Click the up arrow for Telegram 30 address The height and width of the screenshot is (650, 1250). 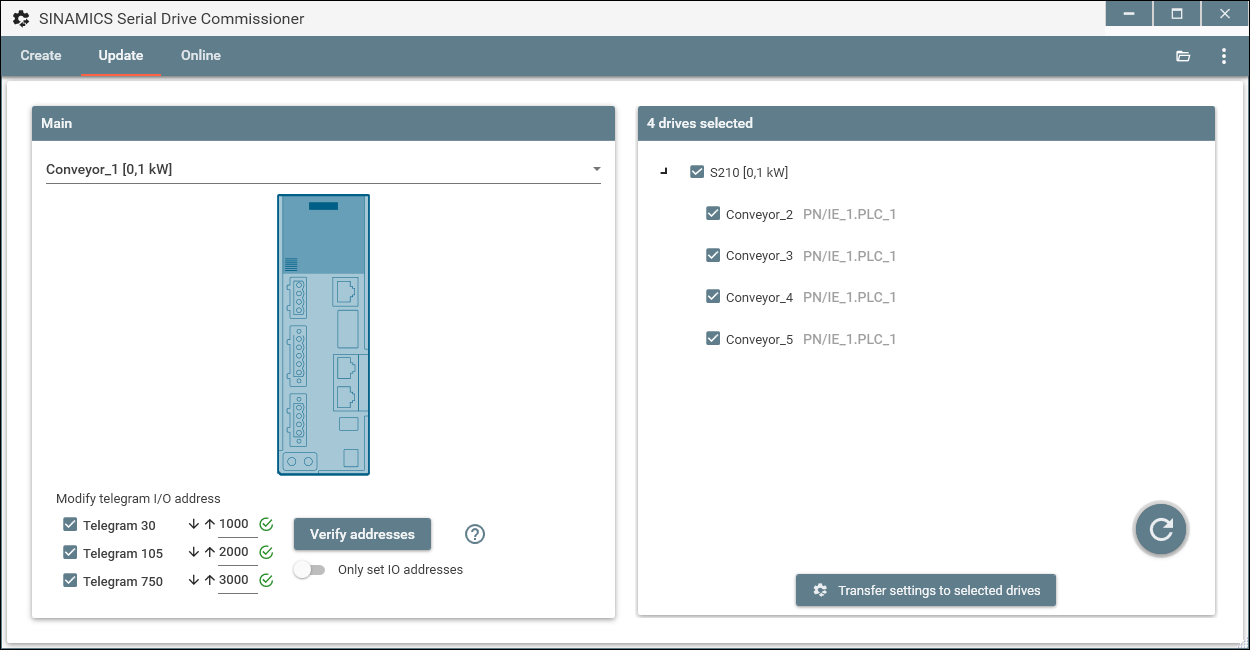210,524
